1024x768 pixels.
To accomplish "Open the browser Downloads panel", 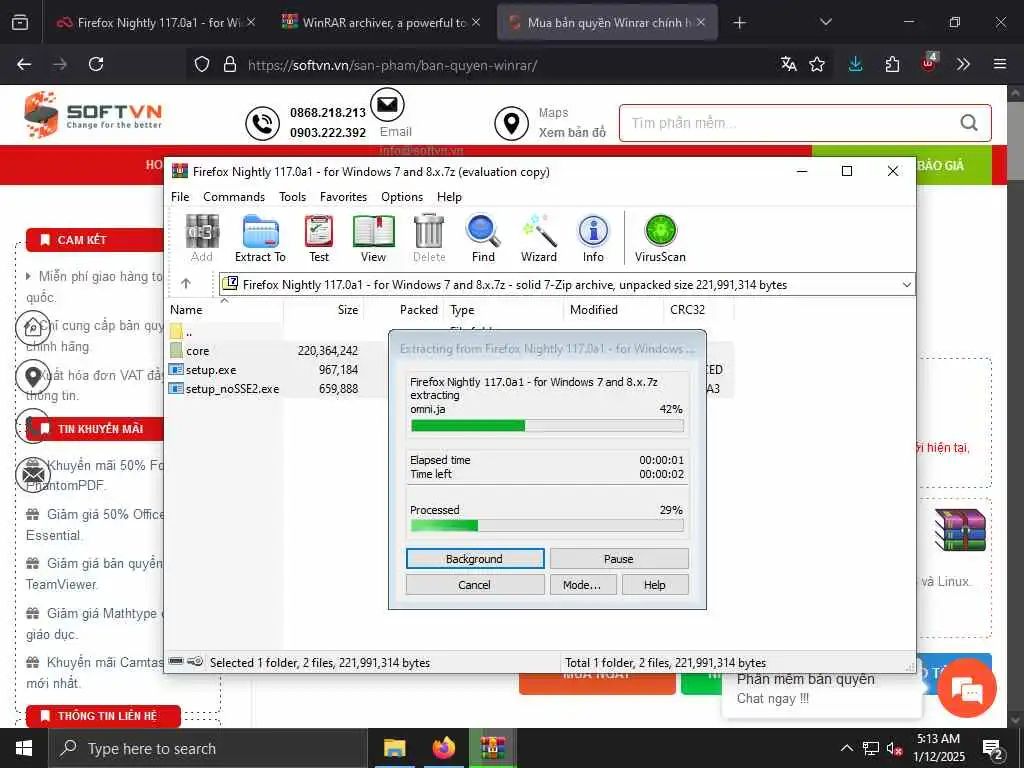I will pos(856,64).
